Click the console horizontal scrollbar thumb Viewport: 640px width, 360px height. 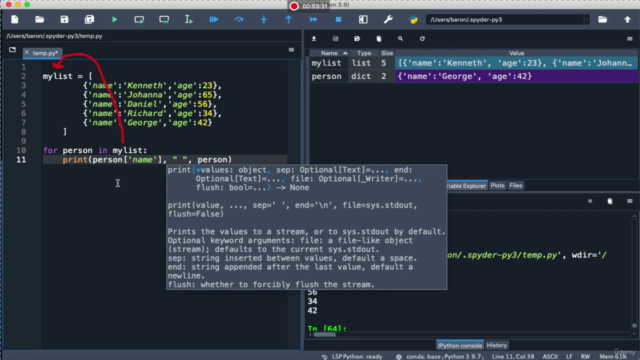pos(324,334)
